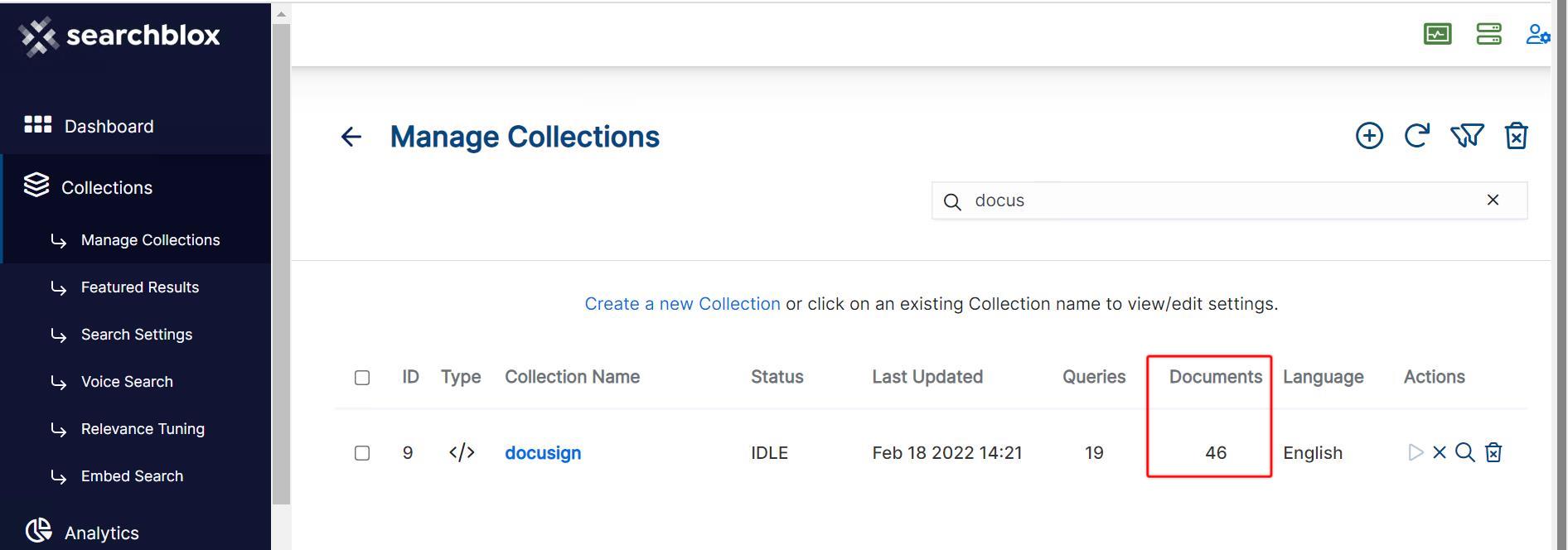
Task: Click the X action icon in the docusign row
Action: [1440, 452]
